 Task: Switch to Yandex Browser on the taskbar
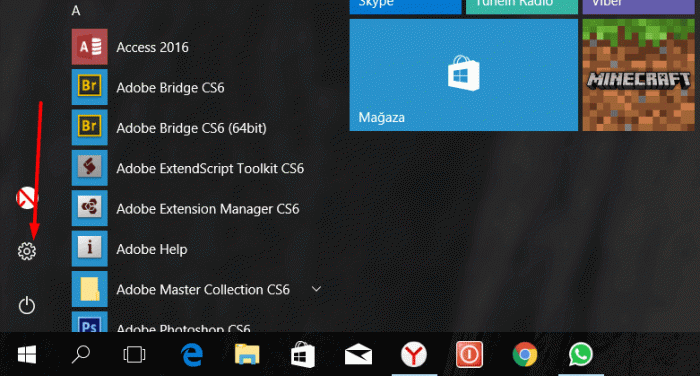414,355
